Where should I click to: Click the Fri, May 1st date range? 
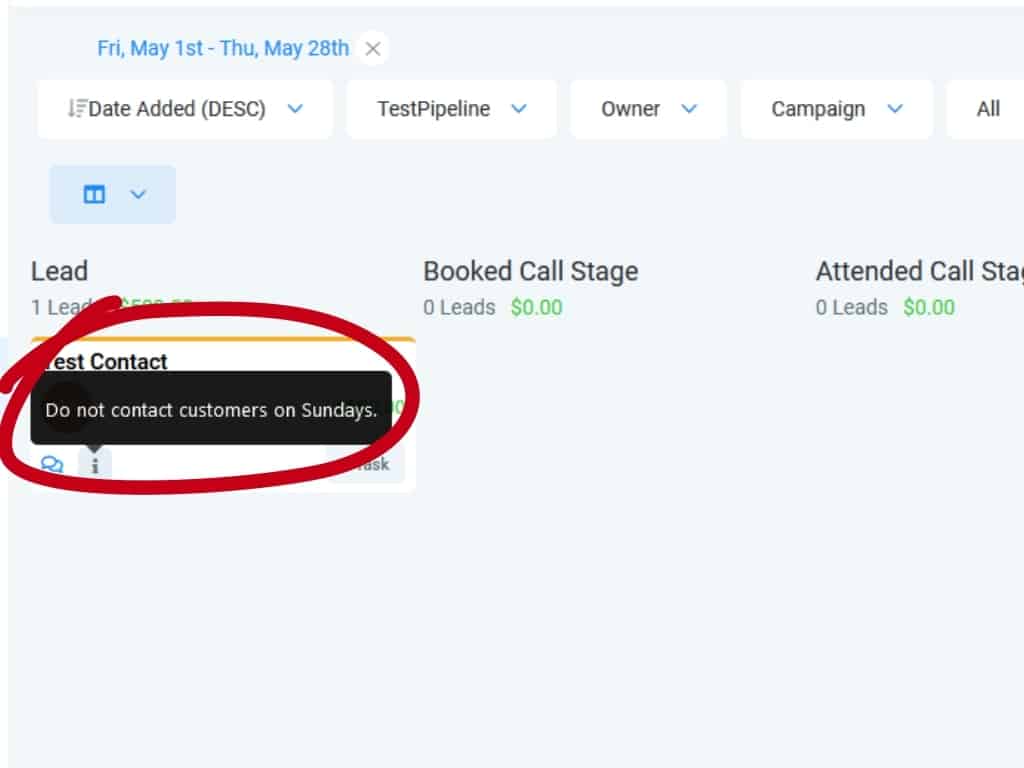(222, 48)
